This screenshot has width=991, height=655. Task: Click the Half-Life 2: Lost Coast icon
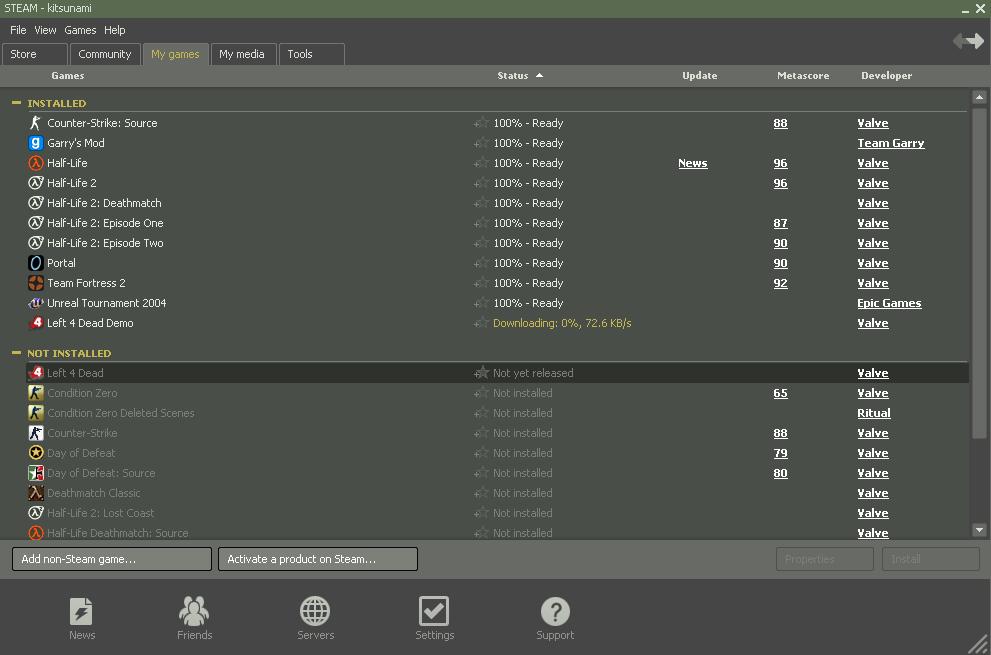click(x=36, y=513)
